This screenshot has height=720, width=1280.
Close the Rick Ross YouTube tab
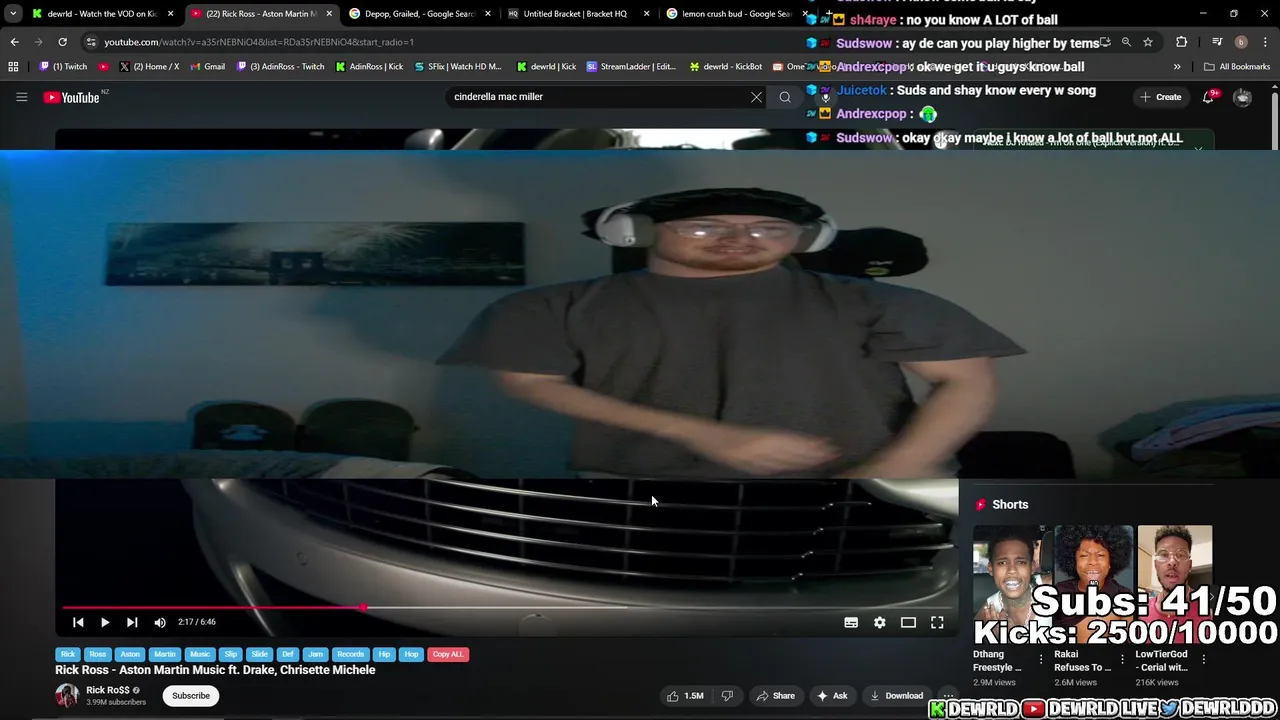pos(329,14)
